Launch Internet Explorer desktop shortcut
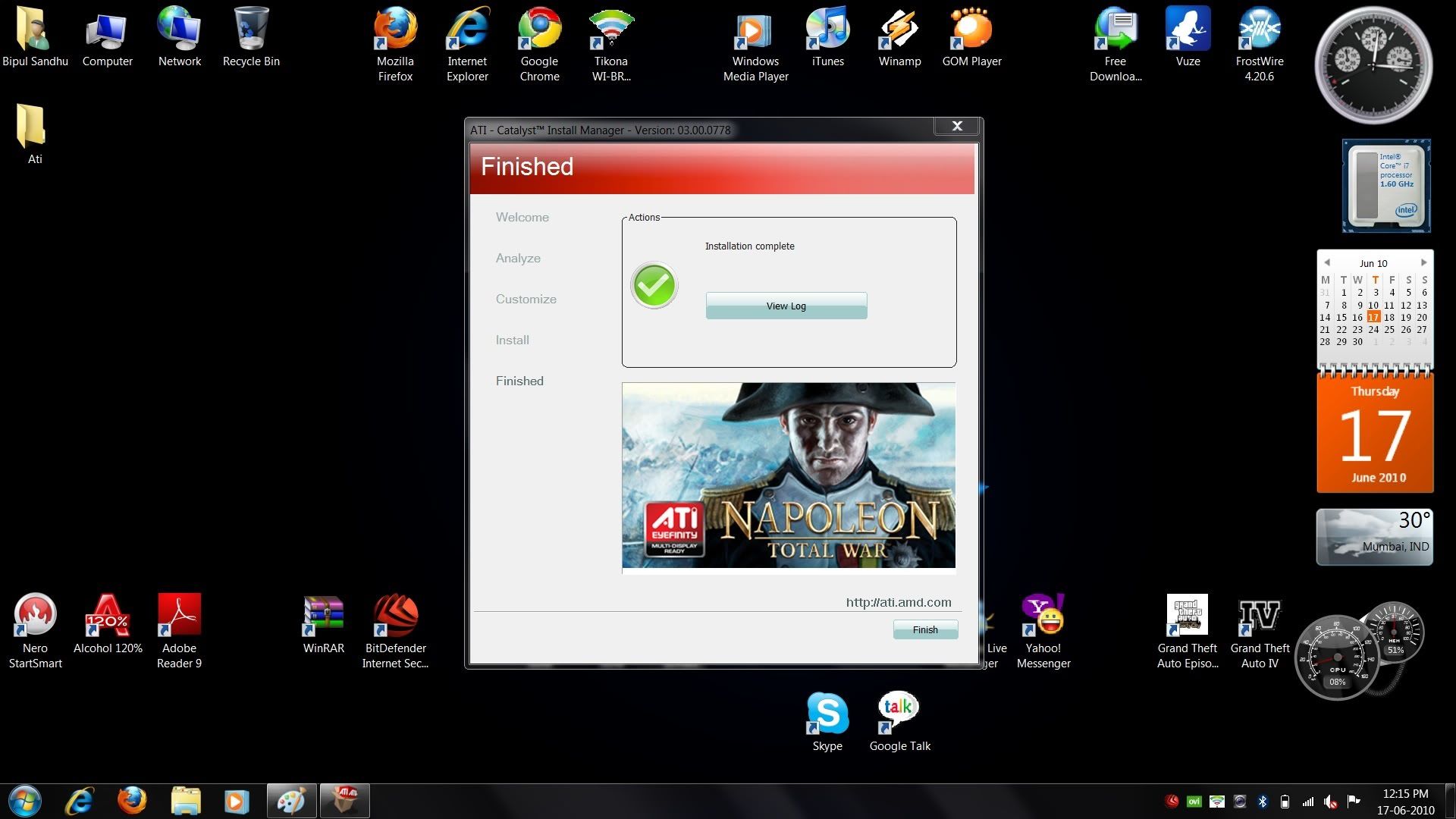This screenshot has width=1456, height=819. pyautogui.click(x=467, y=44)
